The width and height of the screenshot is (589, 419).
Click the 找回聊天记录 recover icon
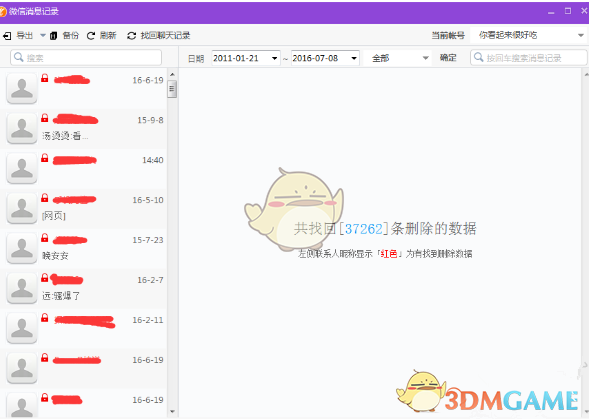tap(131, 36)
